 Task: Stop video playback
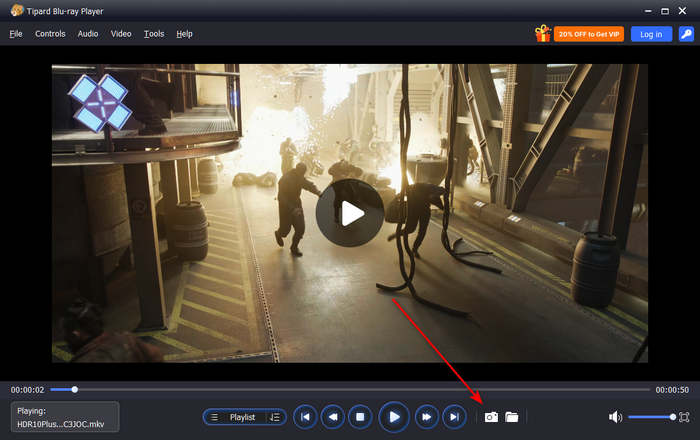pos(360,417)
